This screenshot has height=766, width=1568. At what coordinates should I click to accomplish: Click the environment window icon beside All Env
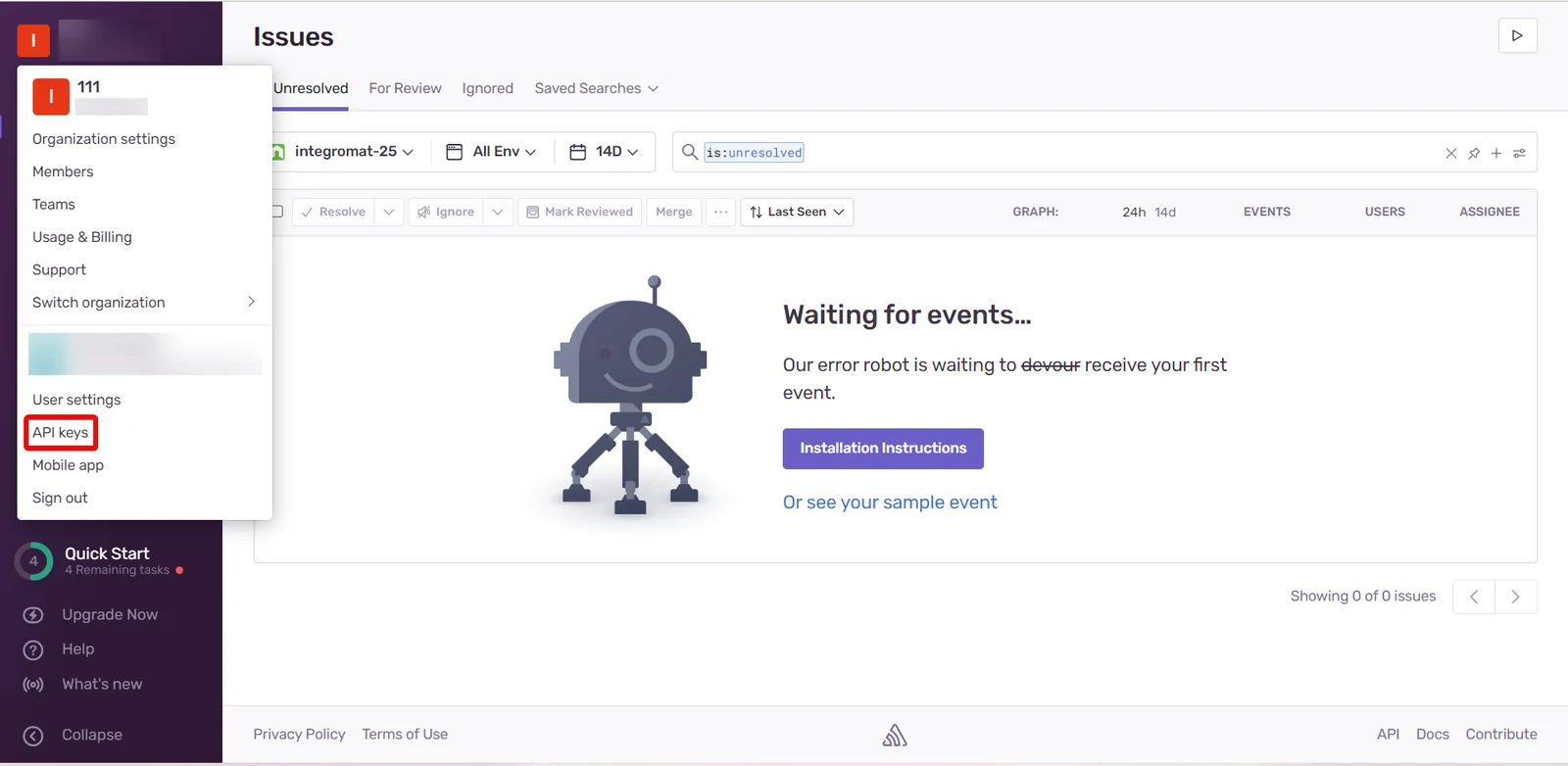454,152
